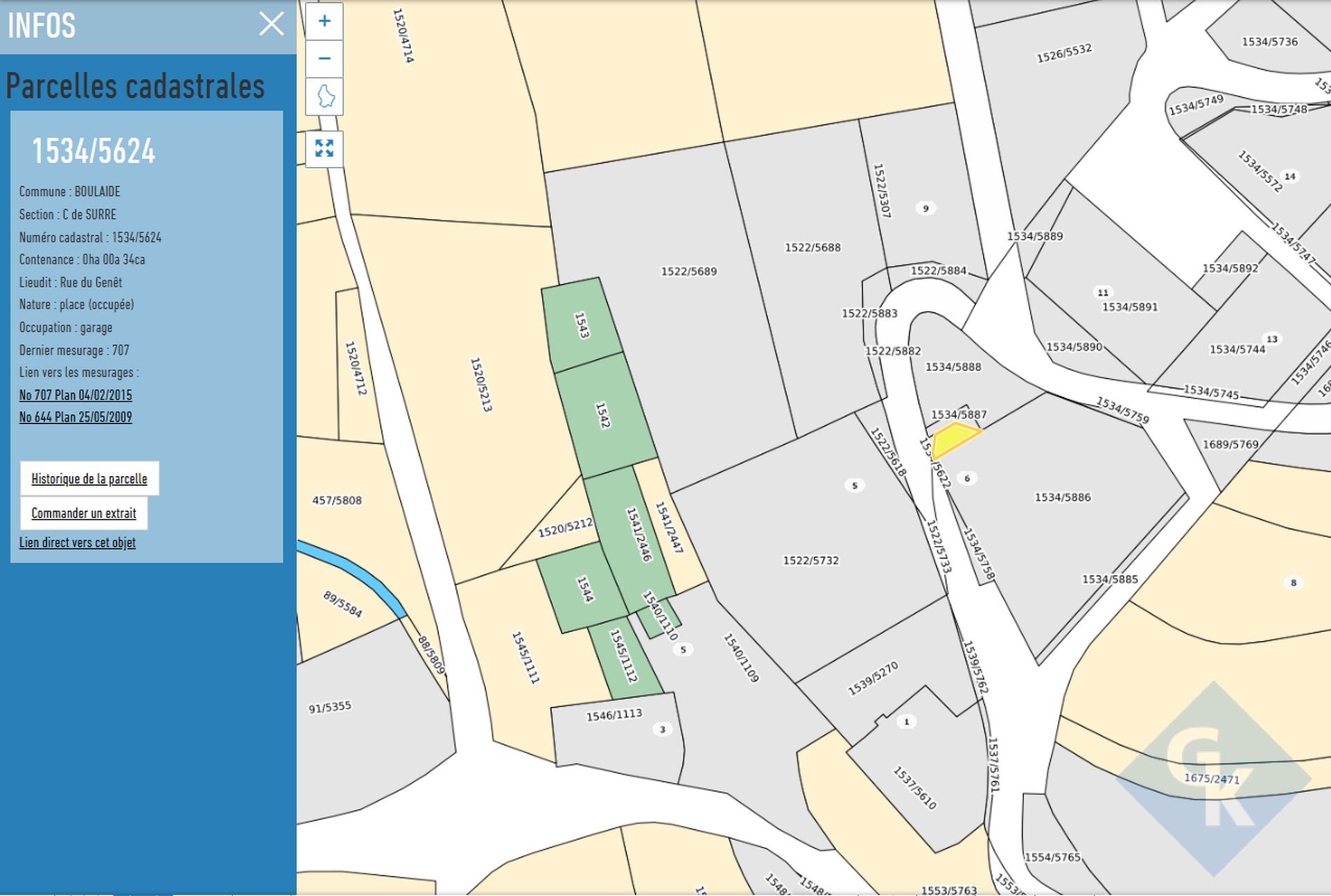The image size is (1331, 896).
Task: Click house number 9 marker
Action: [x=925, y=208]
